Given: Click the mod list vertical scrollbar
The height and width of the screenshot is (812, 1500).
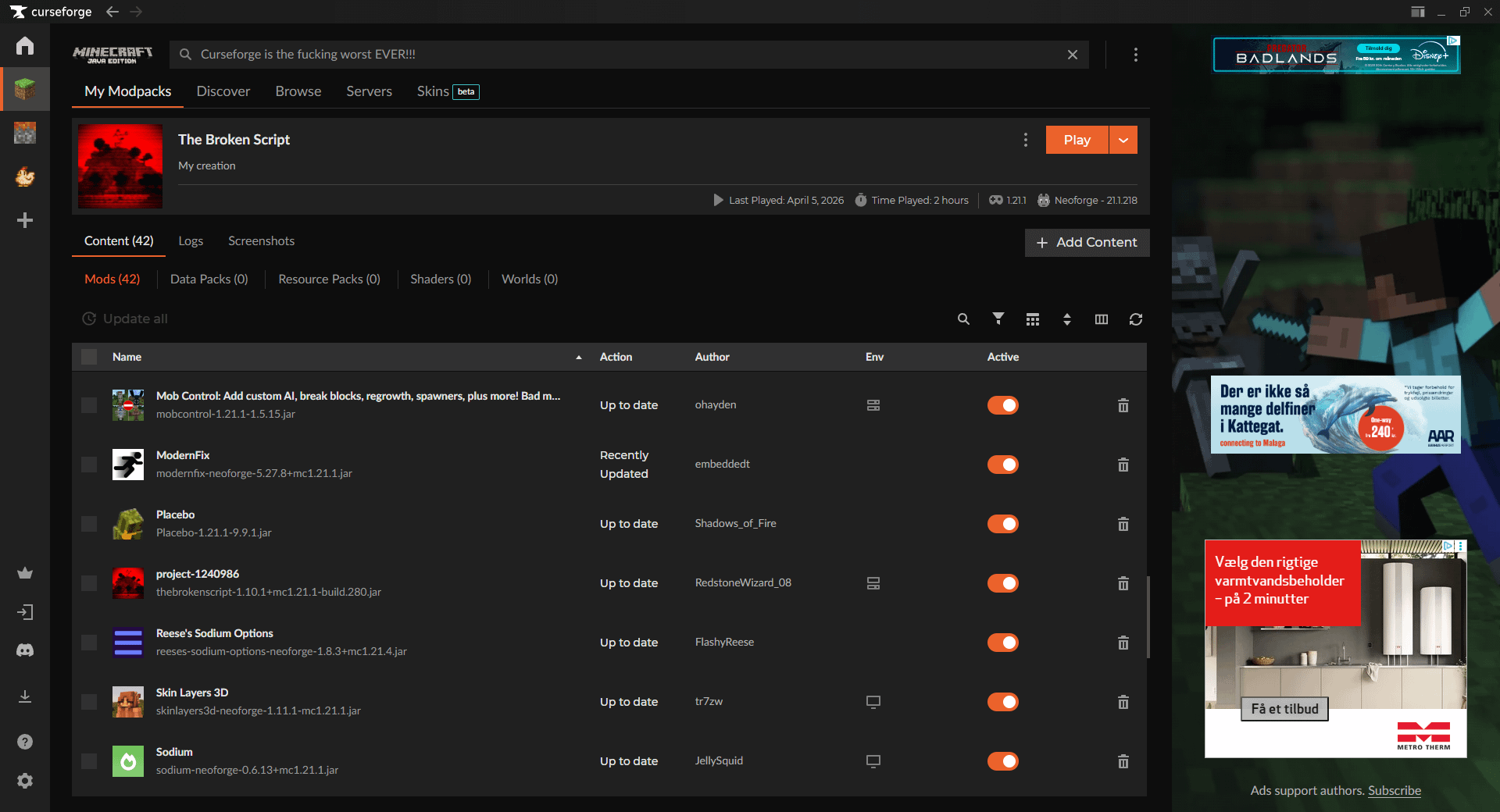Looking at the screenshot, I should coord(1148,617).
